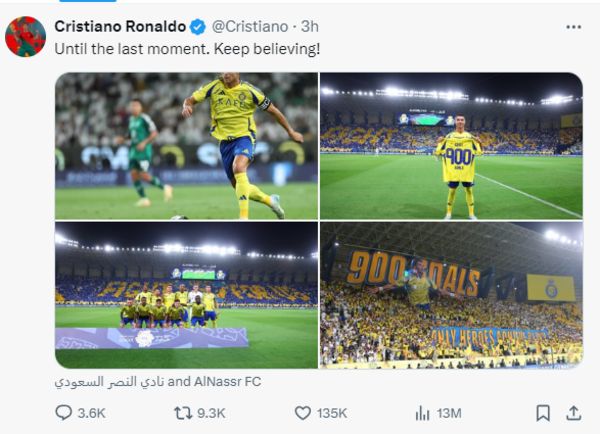Click the share upload icon

point(573,412)
